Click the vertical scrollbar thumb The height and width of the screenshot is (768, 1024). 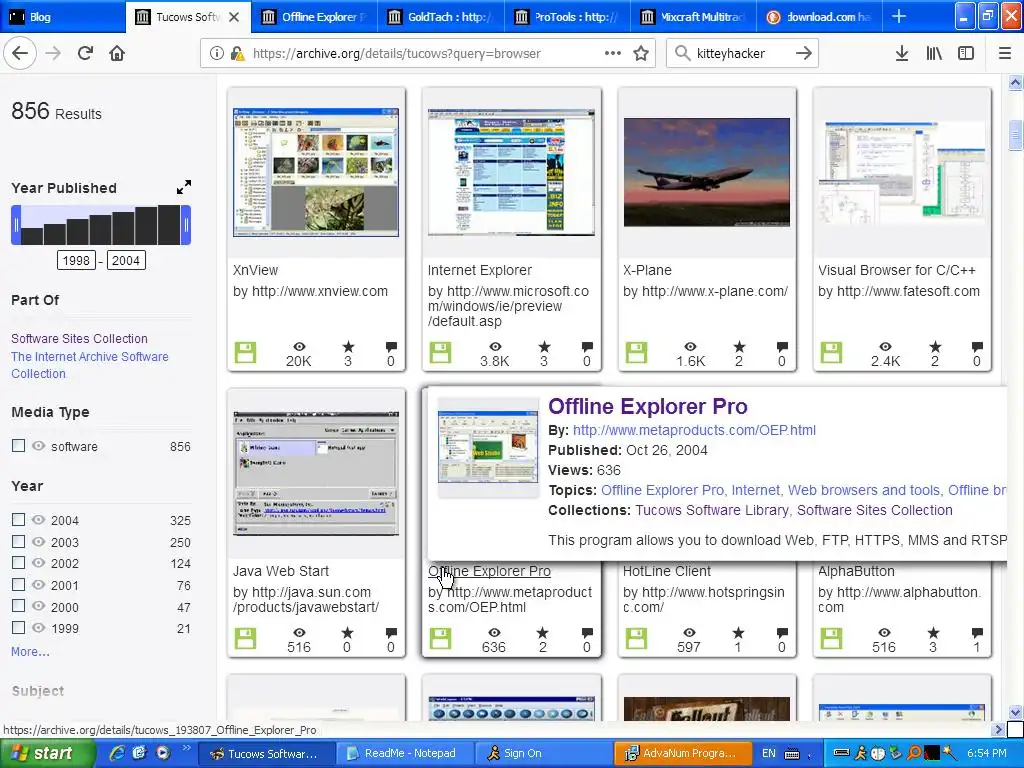click(x=1015, y=135)
